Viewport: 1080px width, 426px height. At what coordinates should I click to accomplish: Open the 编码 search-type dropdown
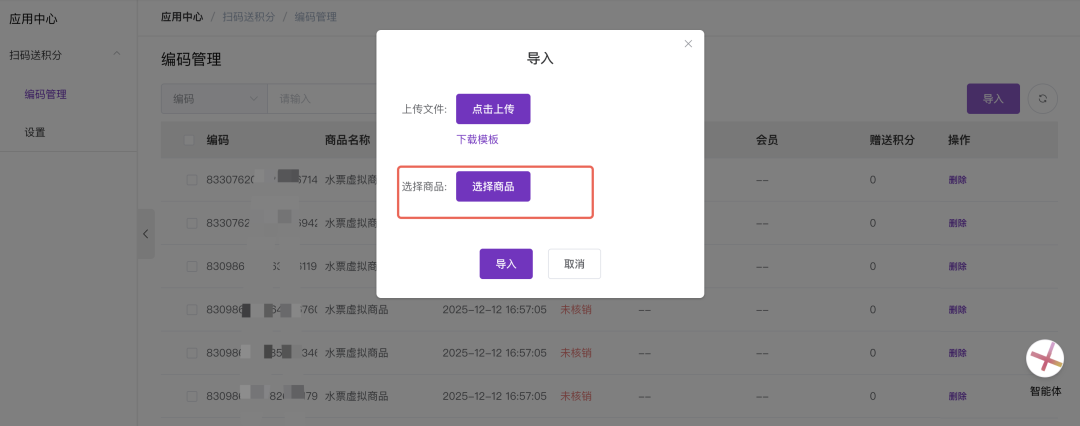coord(213,99)
